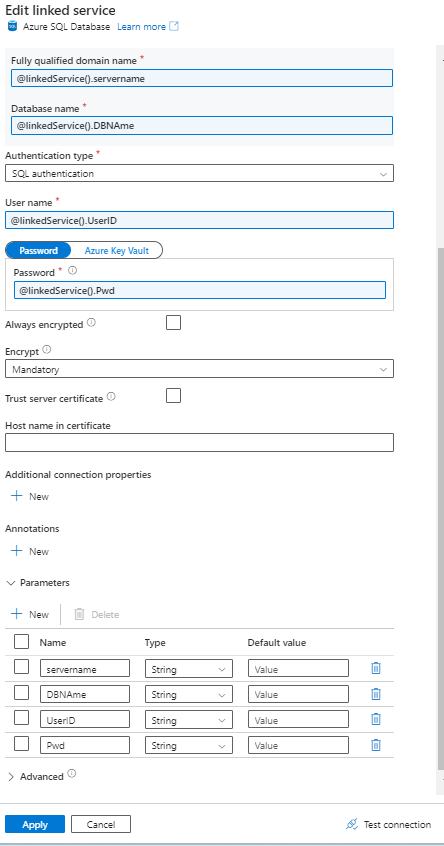Open the Learn more link

[141, 26]
